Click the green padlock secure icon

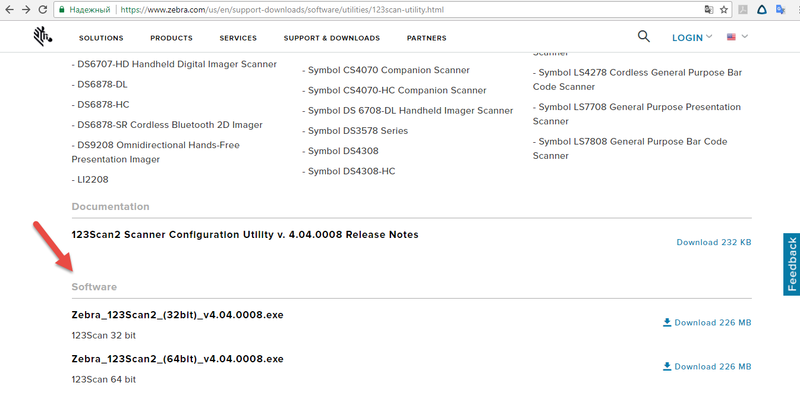(62, 9)
